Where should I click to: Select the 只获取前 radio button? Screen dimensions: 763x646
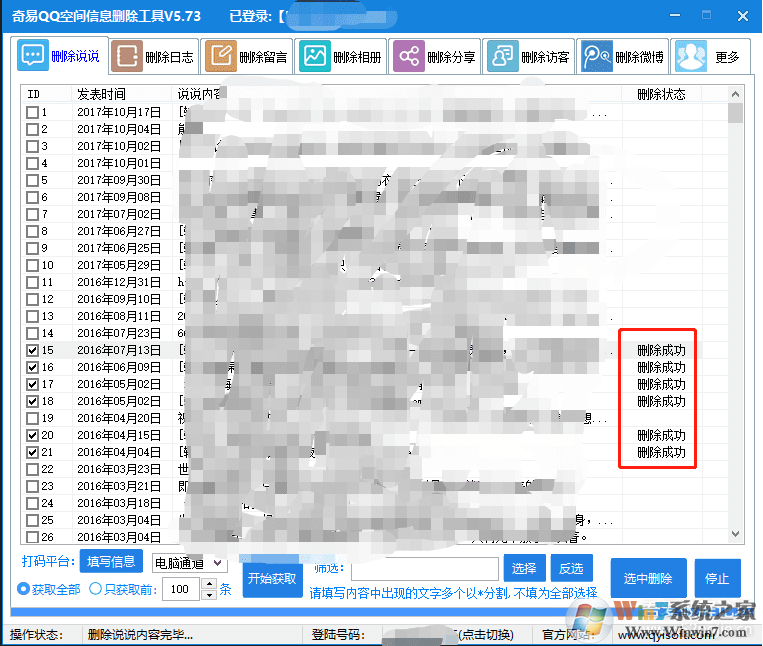[95, 589]
